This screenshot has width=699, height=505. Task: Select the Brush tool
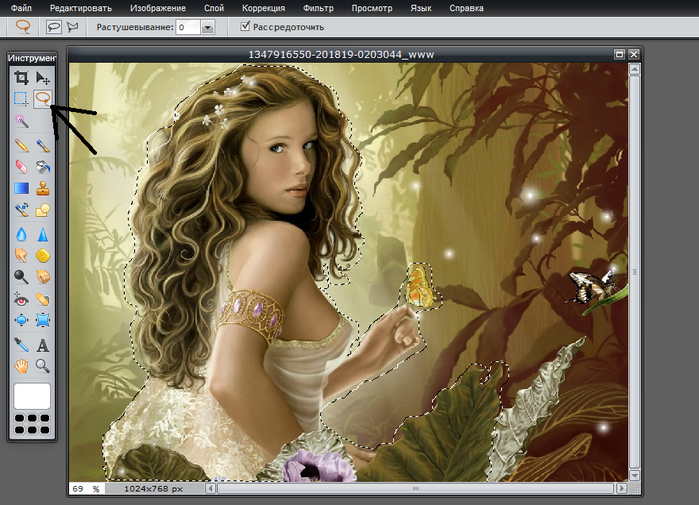tap(43, 145)
